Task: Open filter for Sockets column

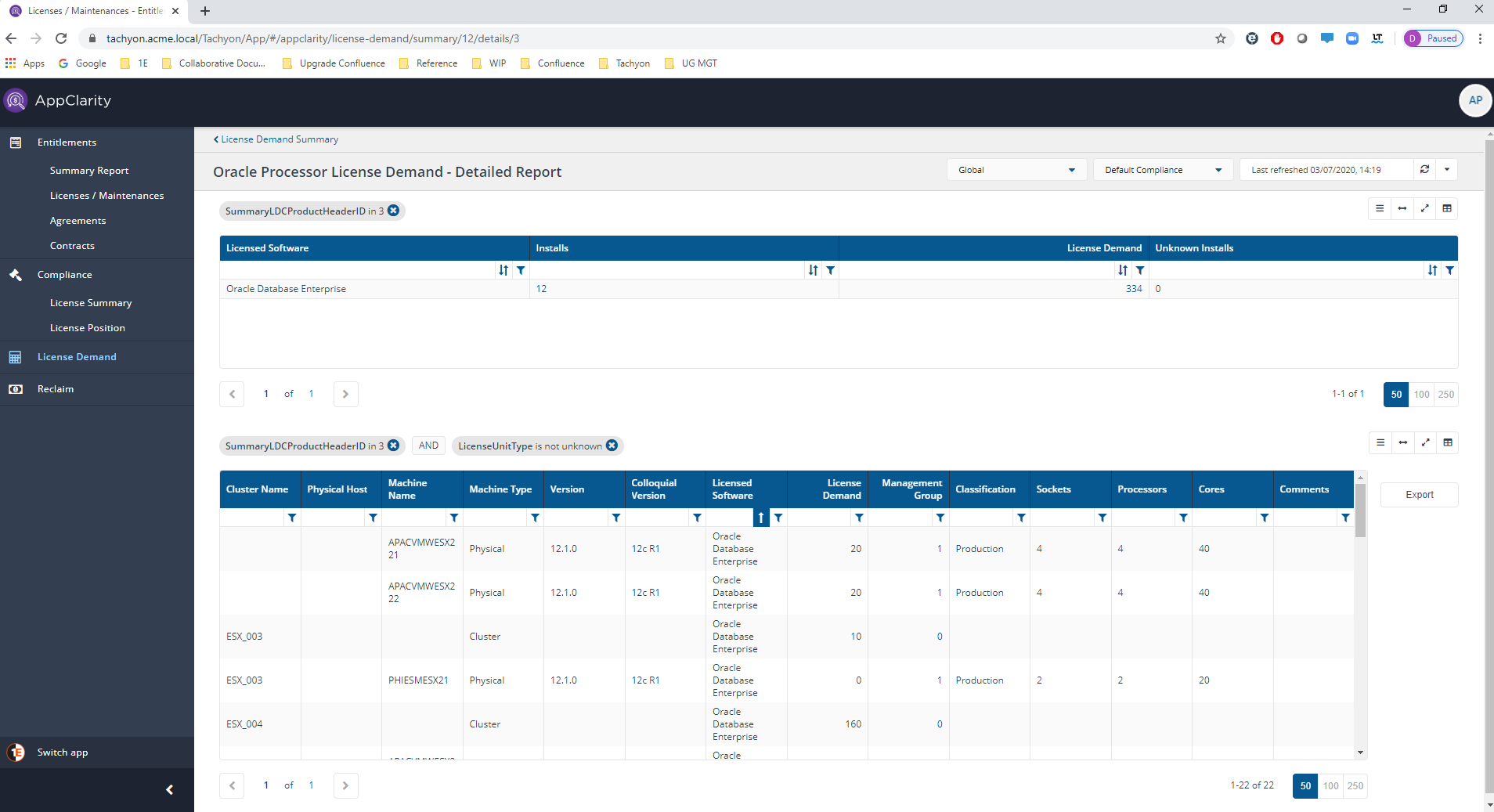Action: (x=1102, y=518)
